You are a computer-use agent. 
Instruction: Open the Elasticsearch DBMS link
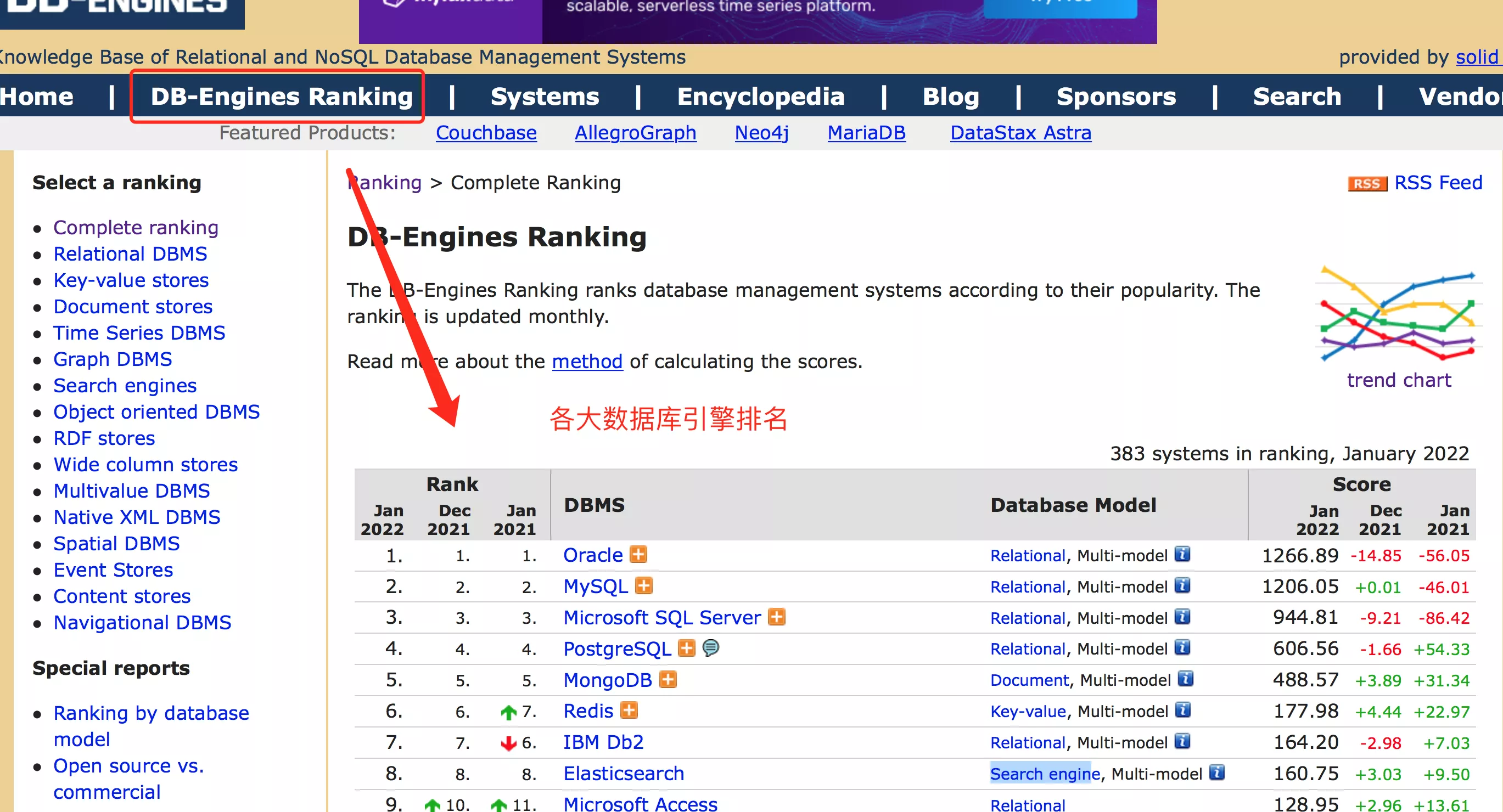[x=623, y=774]
